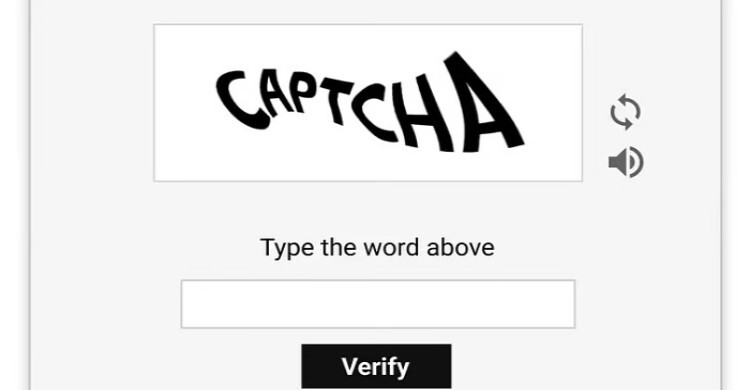750x390 pixels.
Task: Switch to audio challenge using the speaker icon
Action: click(626, 162)
